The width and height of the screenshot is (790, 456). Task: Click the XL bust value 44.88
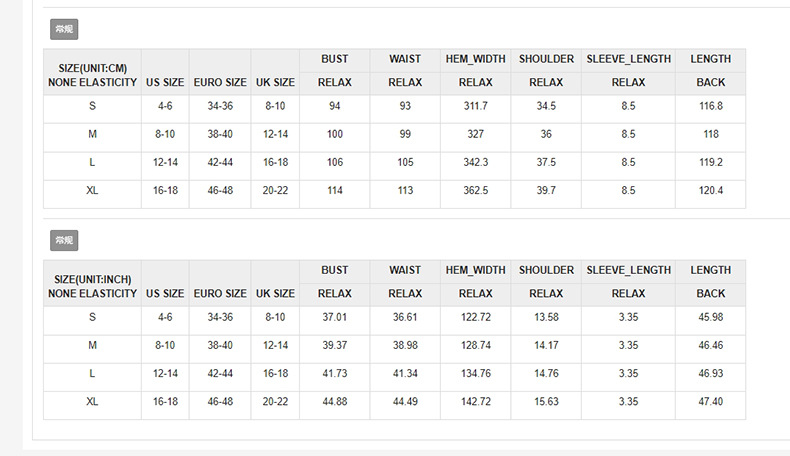pos(335,401)
